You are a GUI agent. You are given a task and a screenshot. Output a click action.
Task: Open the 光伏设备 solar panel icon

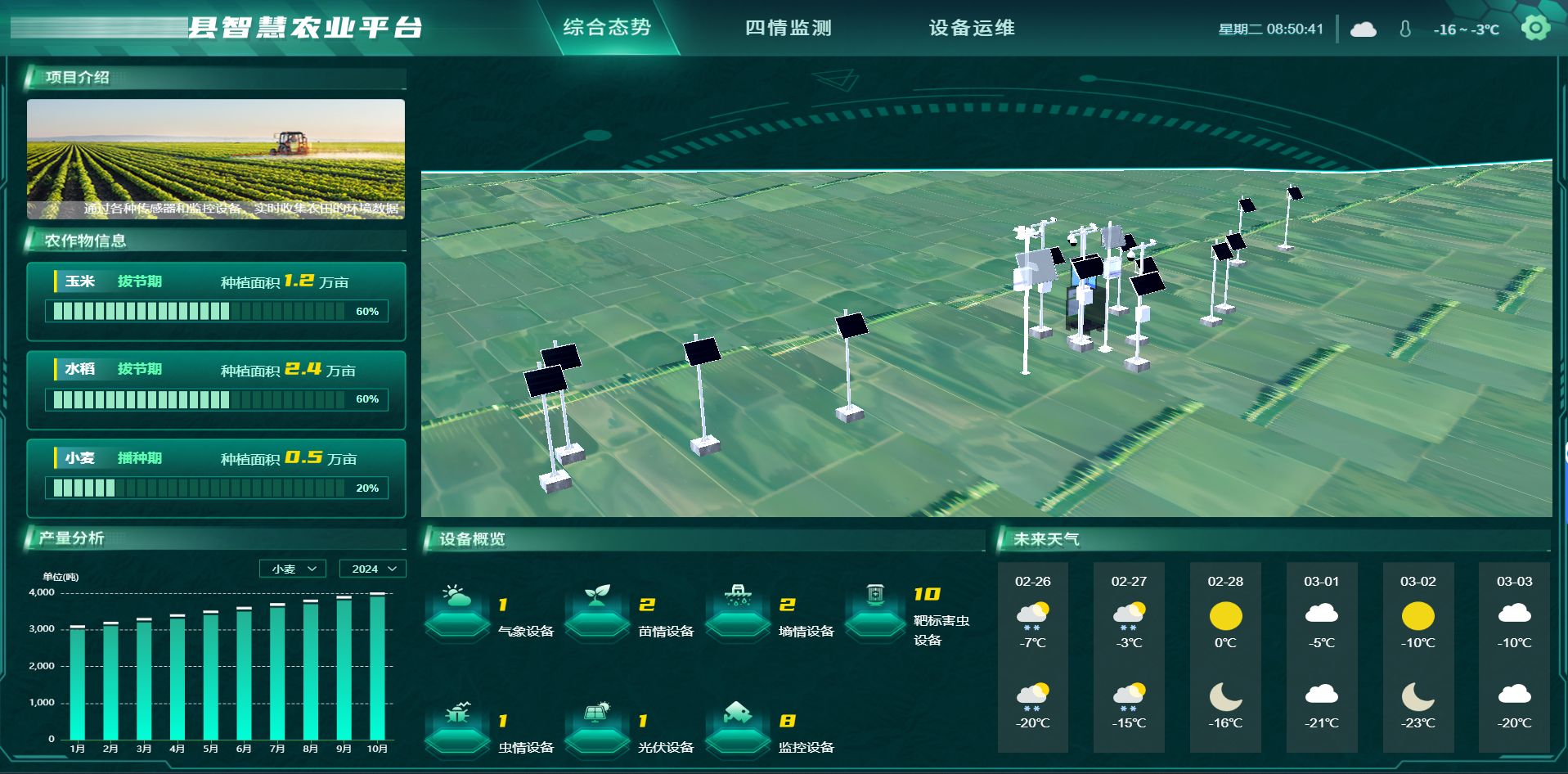[x=597, y=723]
